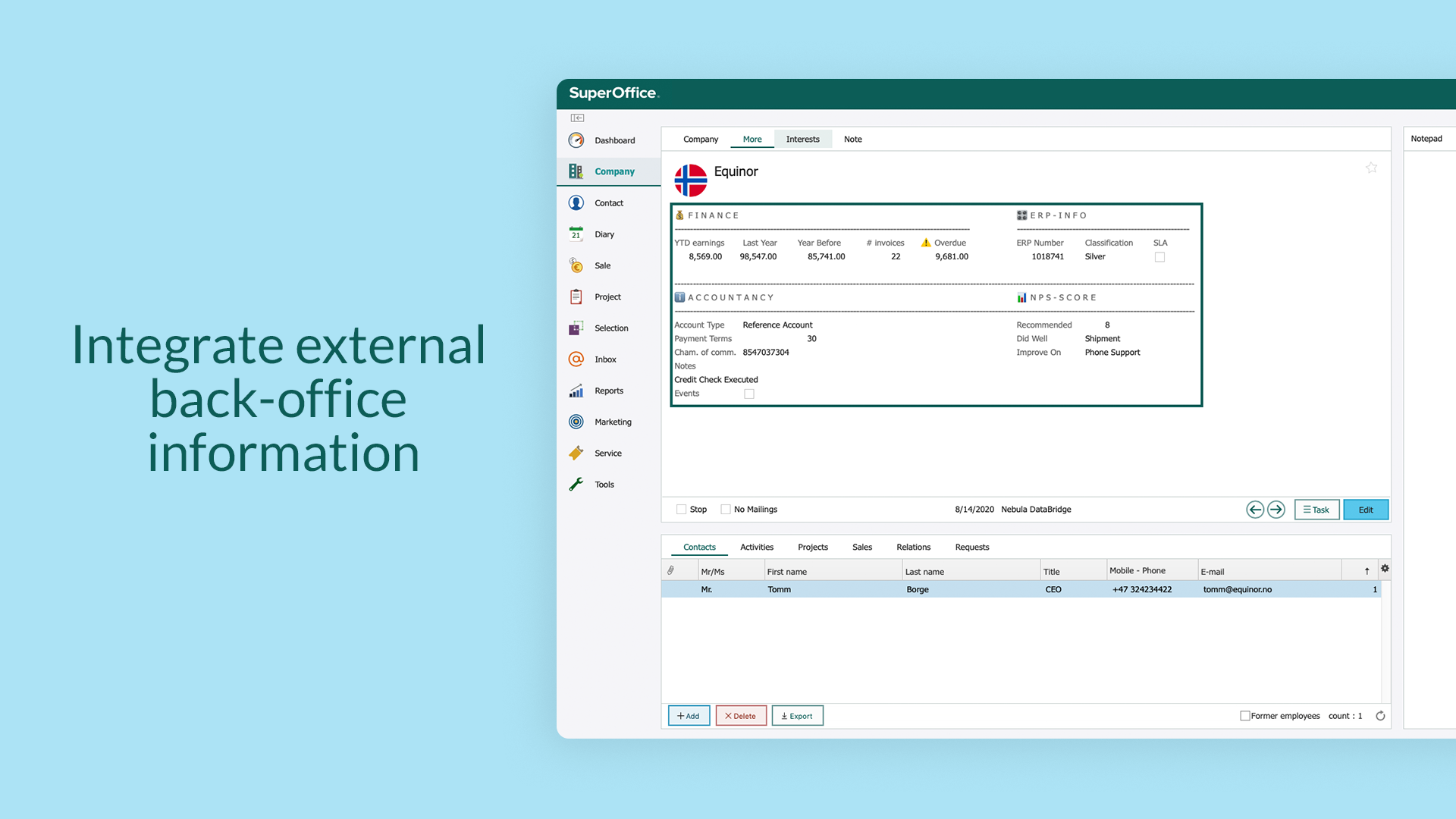
Task: Open the Service ticket icon
Action: tap(576, 453)
